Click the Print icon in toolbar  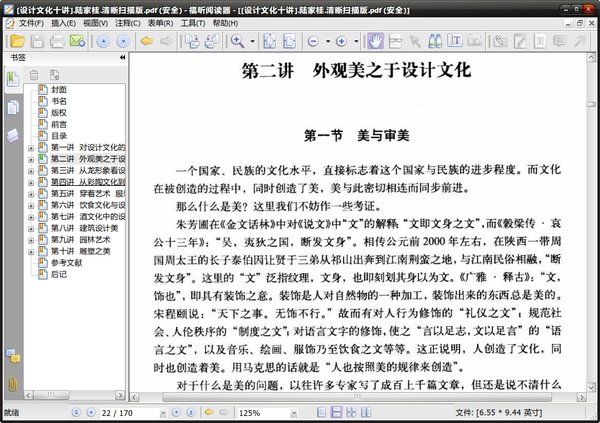coord(57,41)
